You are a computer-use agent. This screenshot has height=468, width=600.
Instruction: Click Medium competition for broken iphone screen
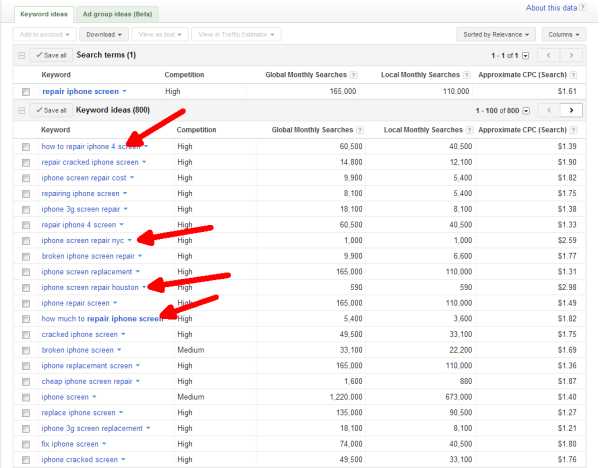coord(191,350)
